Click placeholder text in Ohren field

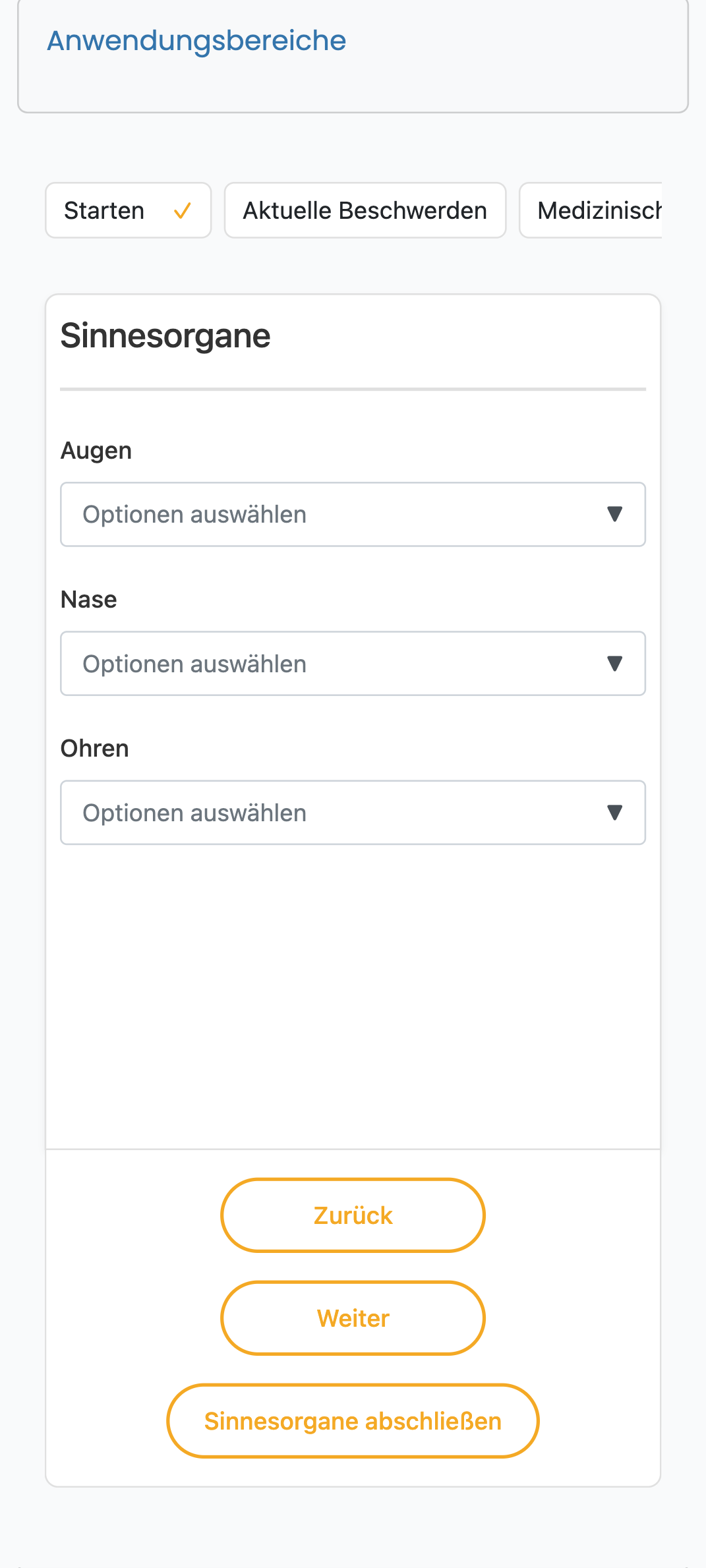coord(194,813)
